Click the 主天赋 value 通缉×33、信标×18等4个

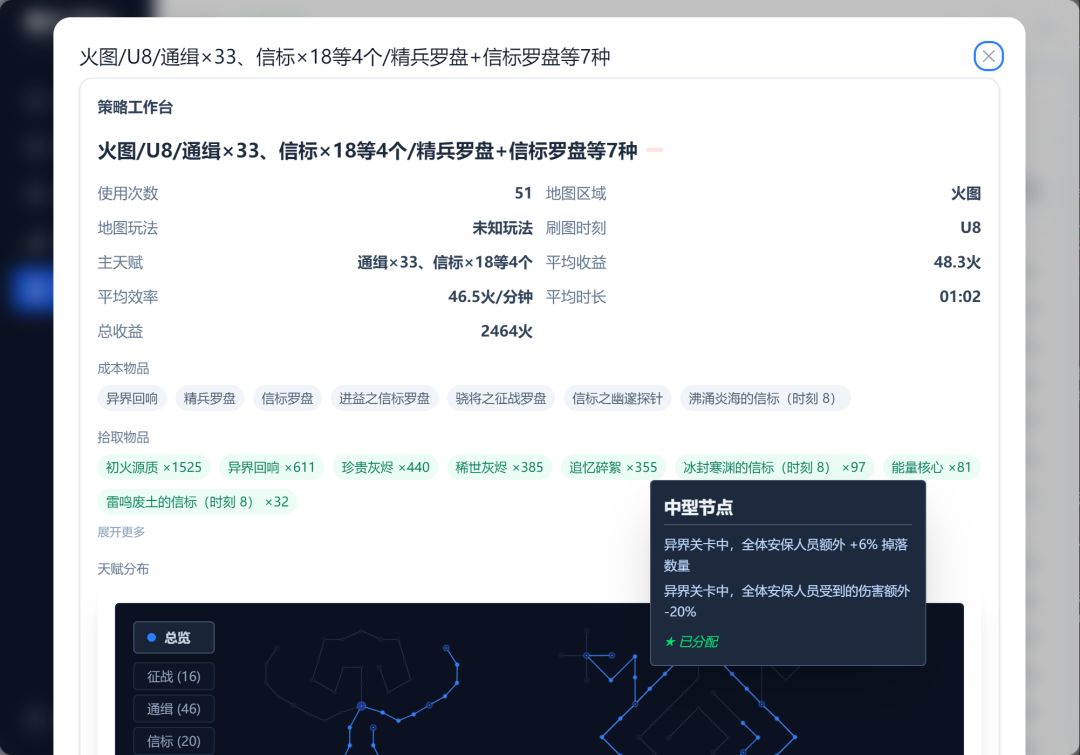445,262
